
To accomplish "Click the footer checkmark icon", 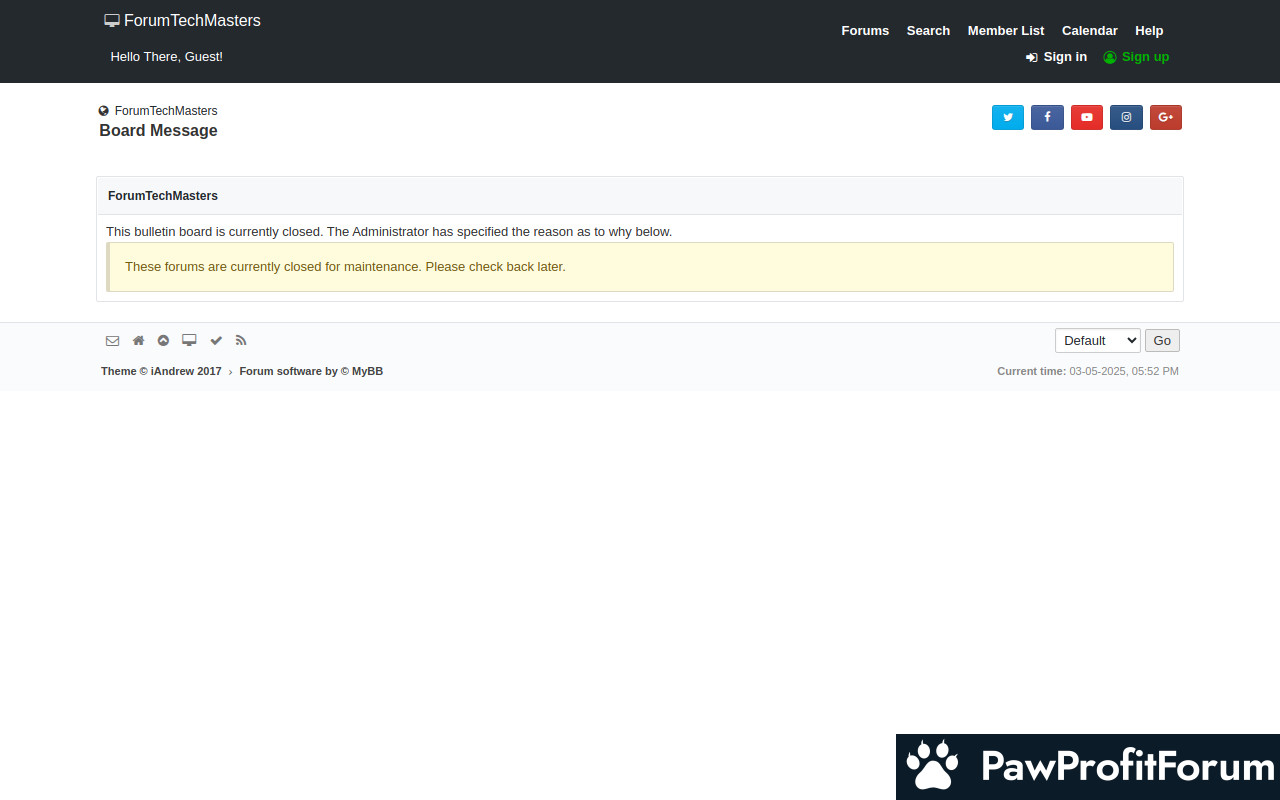I will click(216, 341).
